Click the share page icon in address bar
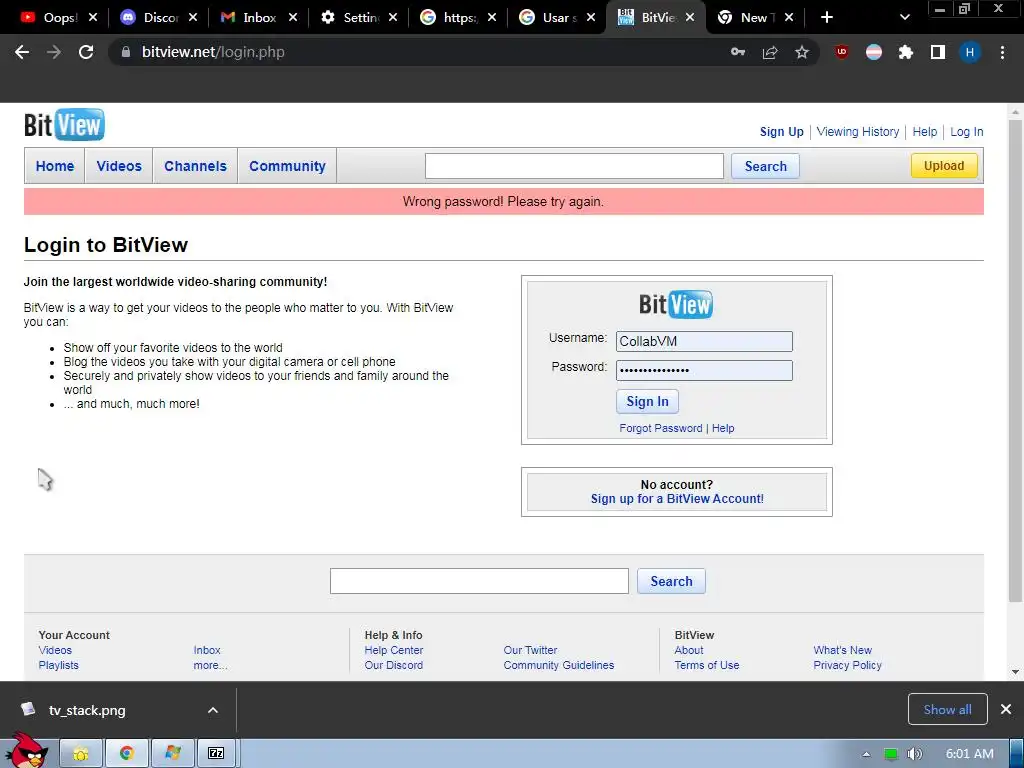Viewport: 1024px width, 768px height. point(770,52)
